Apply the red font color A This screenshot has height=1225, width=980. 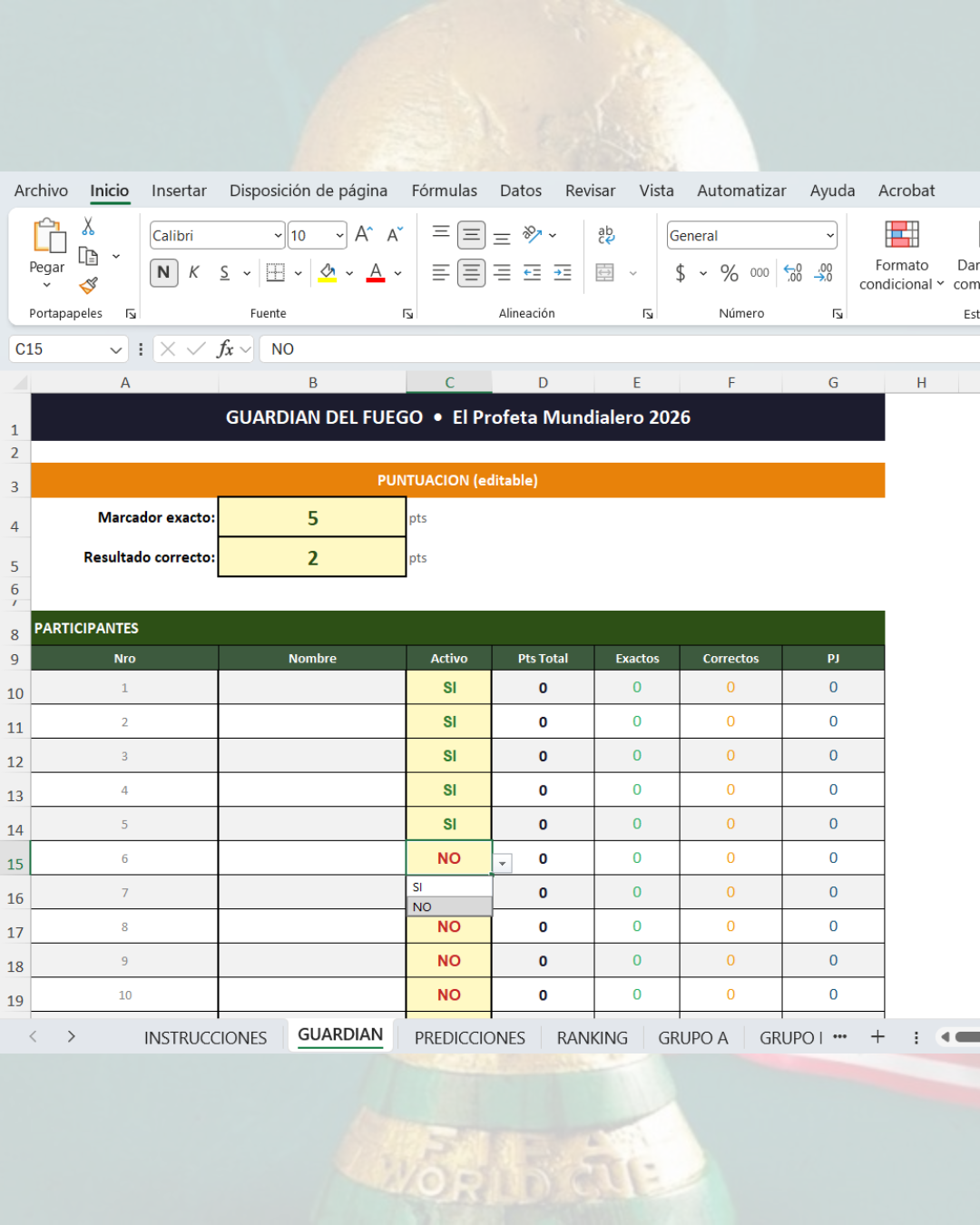pyautogui.click(x=376, y=272)
